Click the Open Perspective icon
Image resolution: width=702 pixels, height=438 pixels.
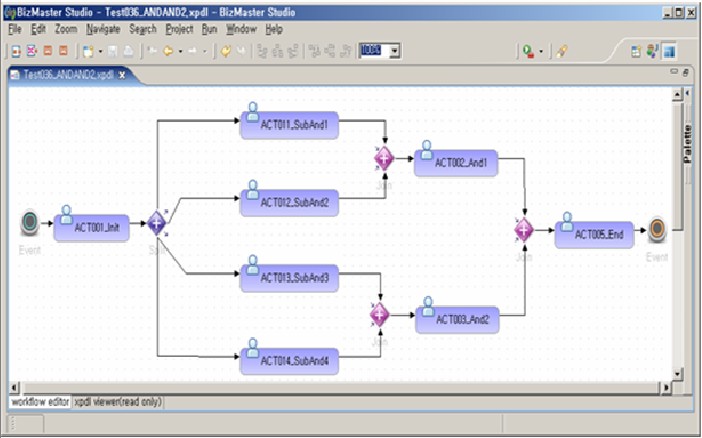point(636,52)
